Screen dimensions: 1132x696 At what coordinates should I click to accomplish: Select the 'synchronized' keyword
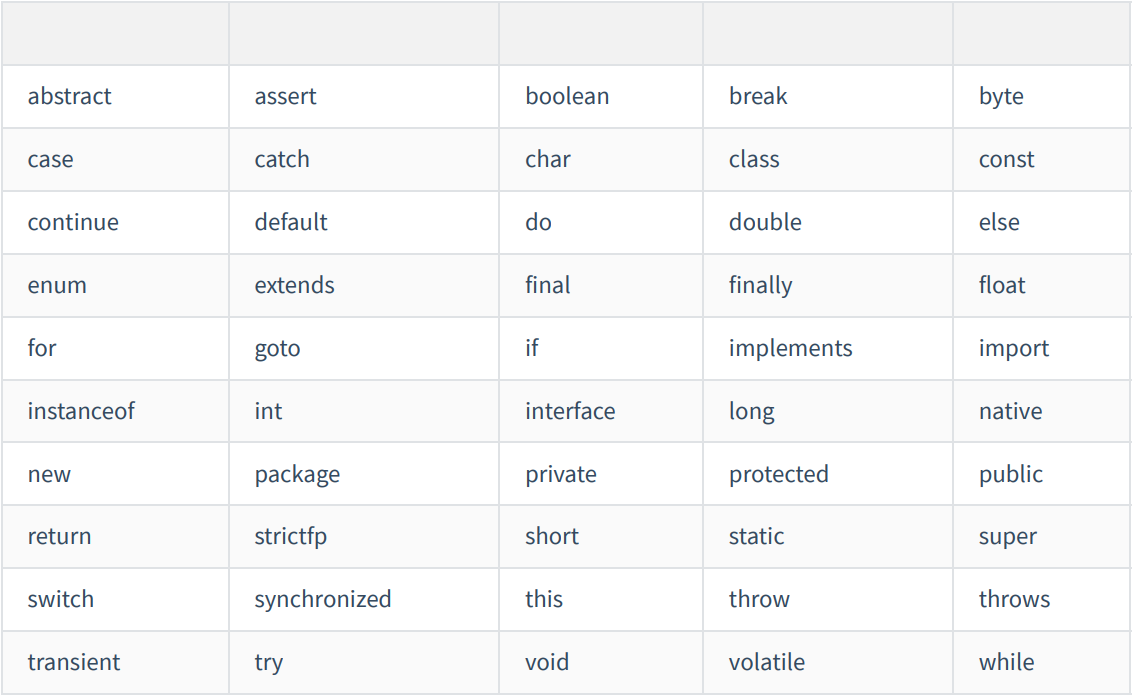(x=323, y=599)
